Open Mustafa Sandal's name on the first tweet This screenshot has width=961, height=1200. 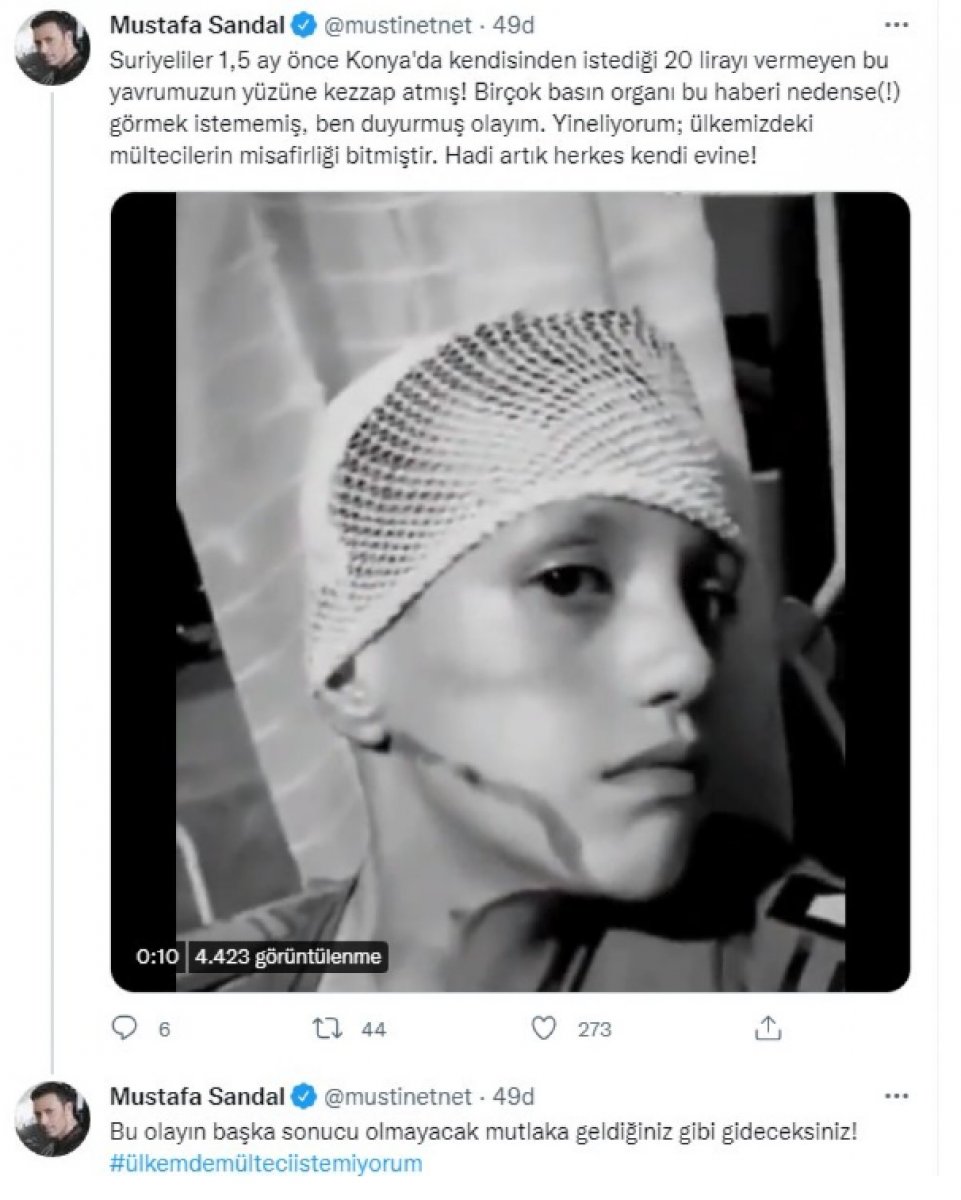(x=198, y=21)
